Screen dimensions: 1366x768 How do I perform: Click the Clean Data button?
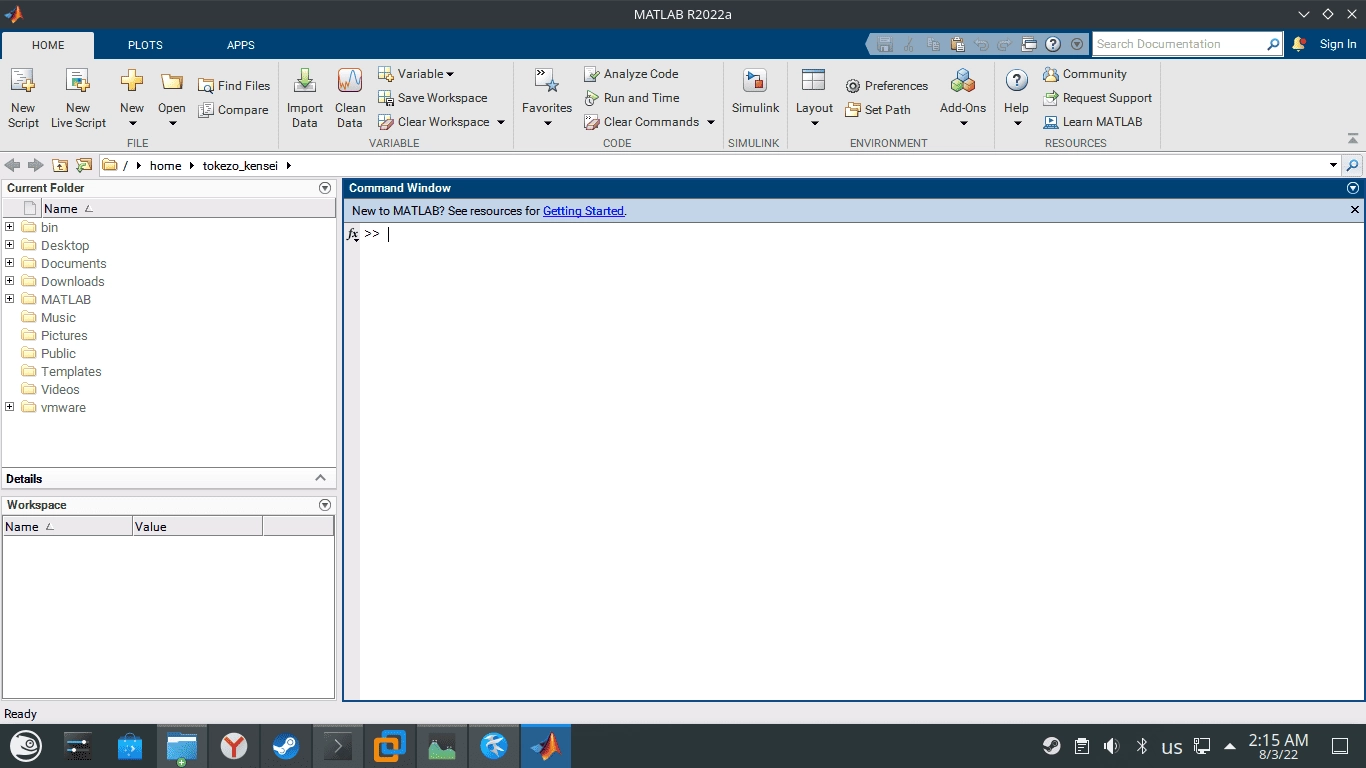click(x=350, y=98)
